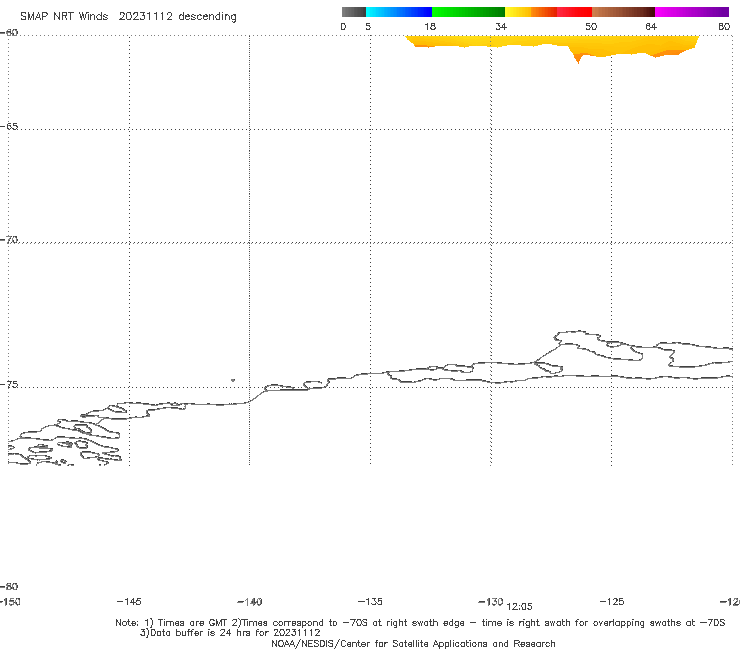740x650 pixels.
Task: Click the color bar label '18'
Action: (x=430, y=26)
